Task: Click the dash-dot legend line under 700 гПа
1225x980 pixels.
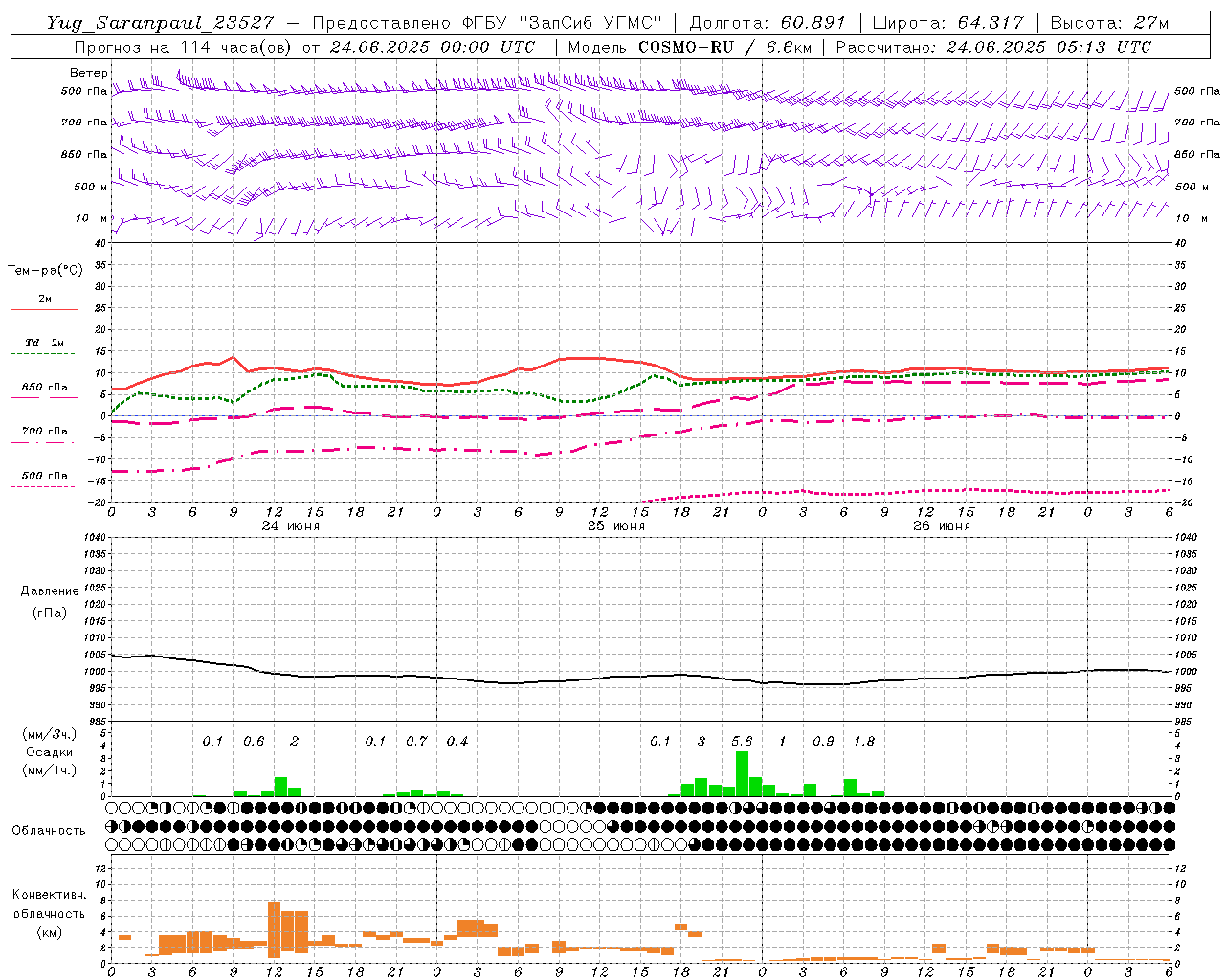Action: point(43,442)
